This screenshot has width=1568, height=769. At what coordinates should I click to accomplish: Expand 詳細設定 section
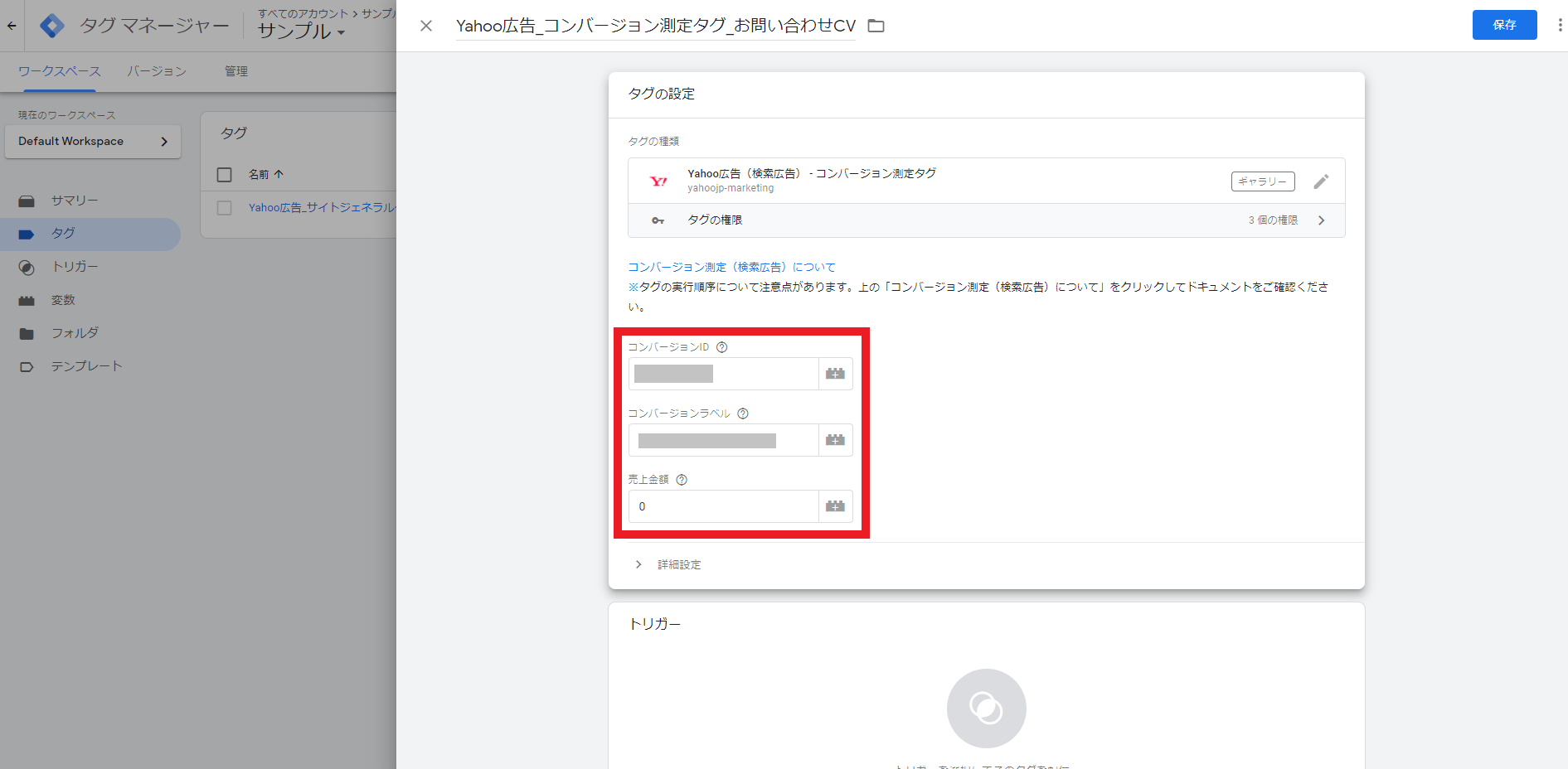coord(668,564)
